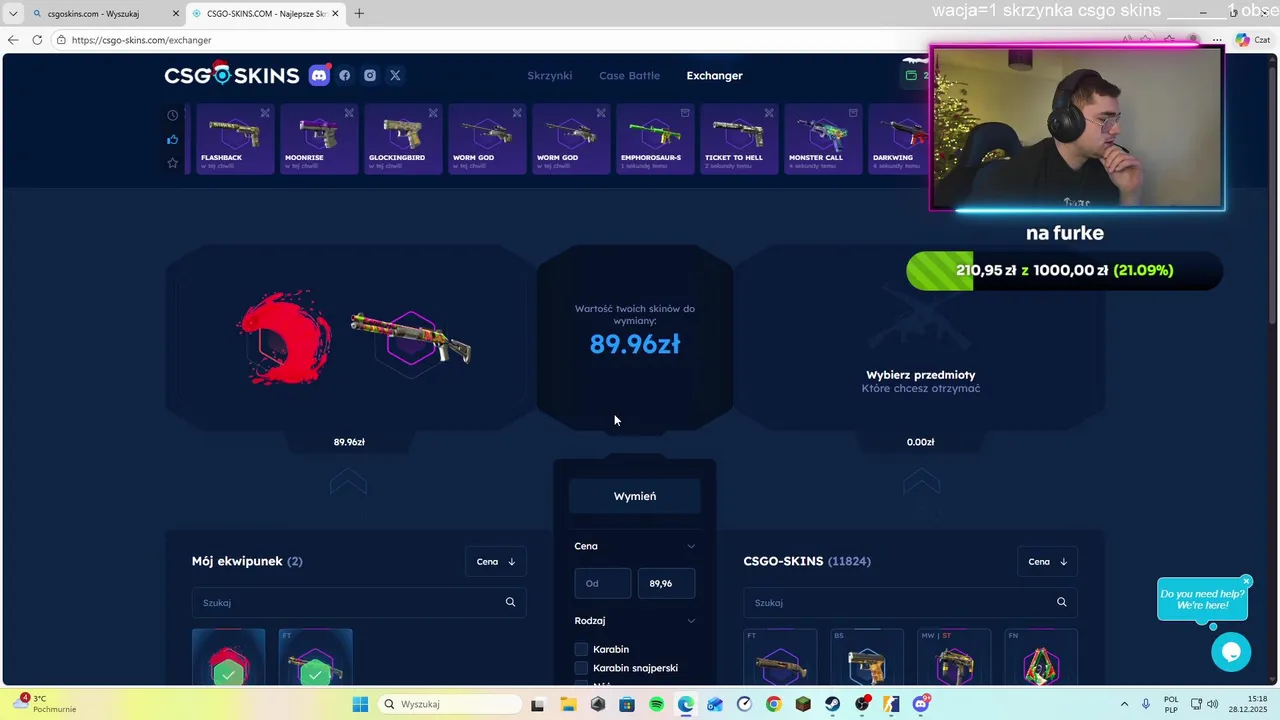Open the MOONRISE drop card

pos(319,139)
